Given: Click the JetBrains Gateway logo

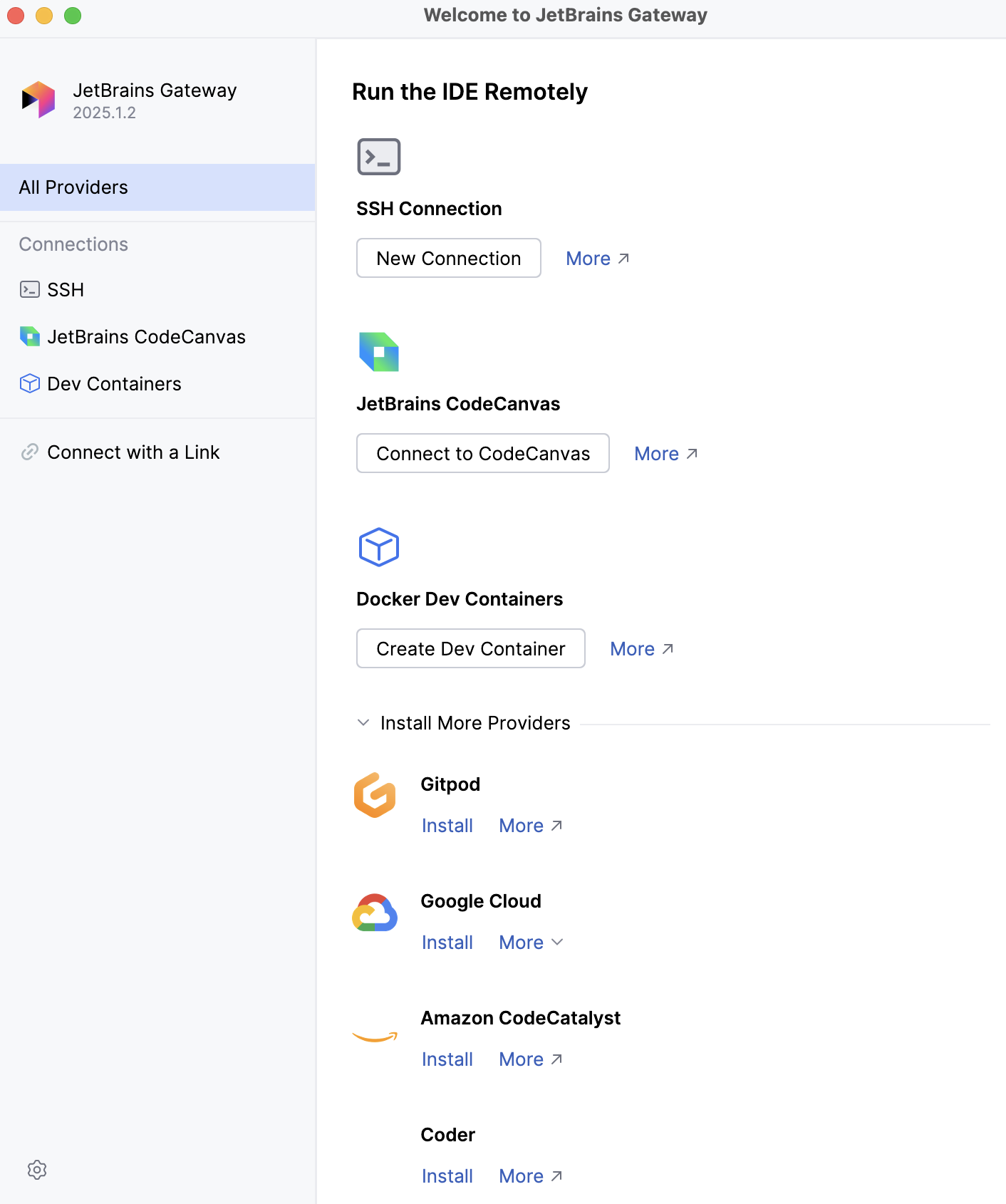Looking at the screenshot, I should [38, 100].
